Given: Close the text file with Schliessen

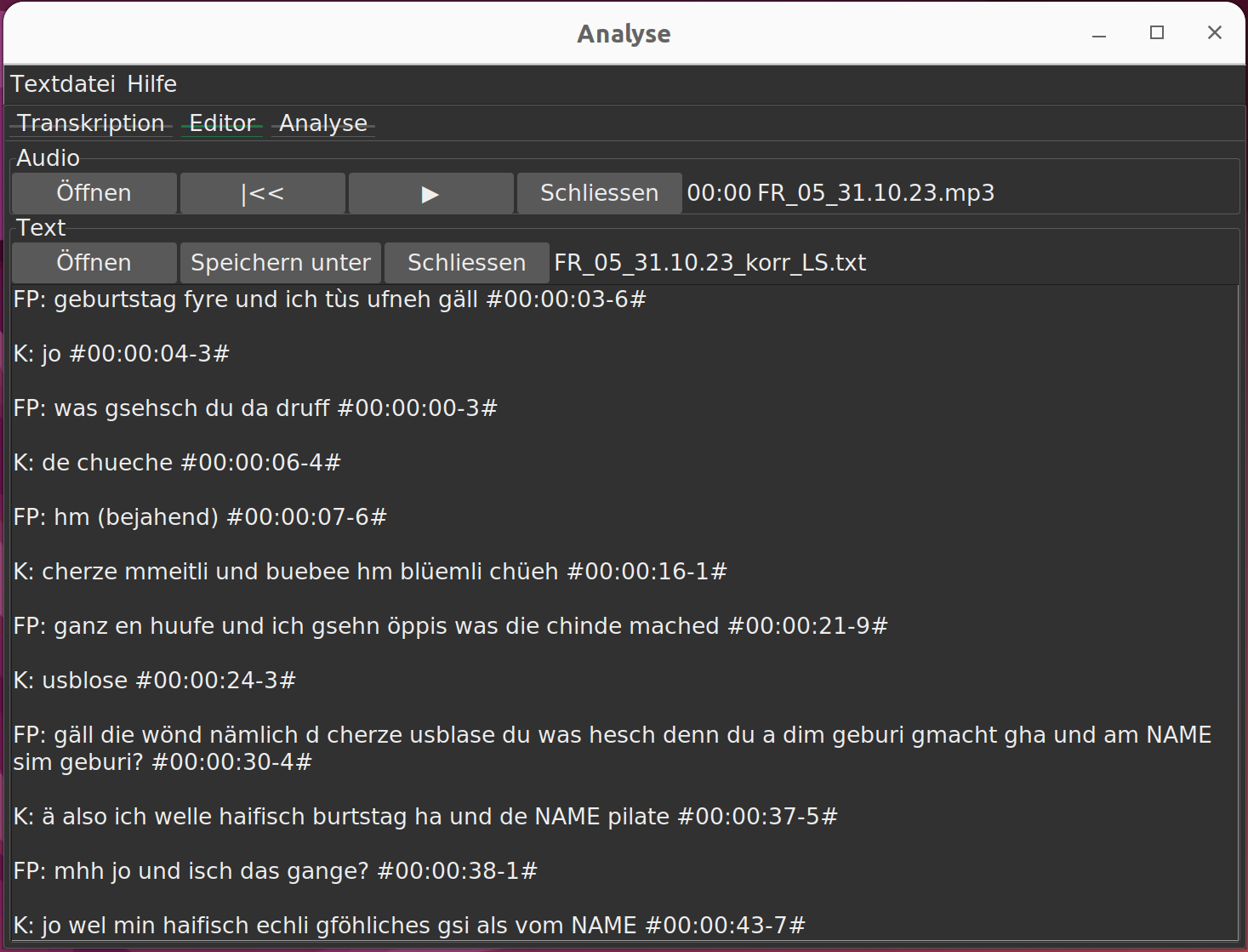Looking at the screenshot, I should (466, 263).
